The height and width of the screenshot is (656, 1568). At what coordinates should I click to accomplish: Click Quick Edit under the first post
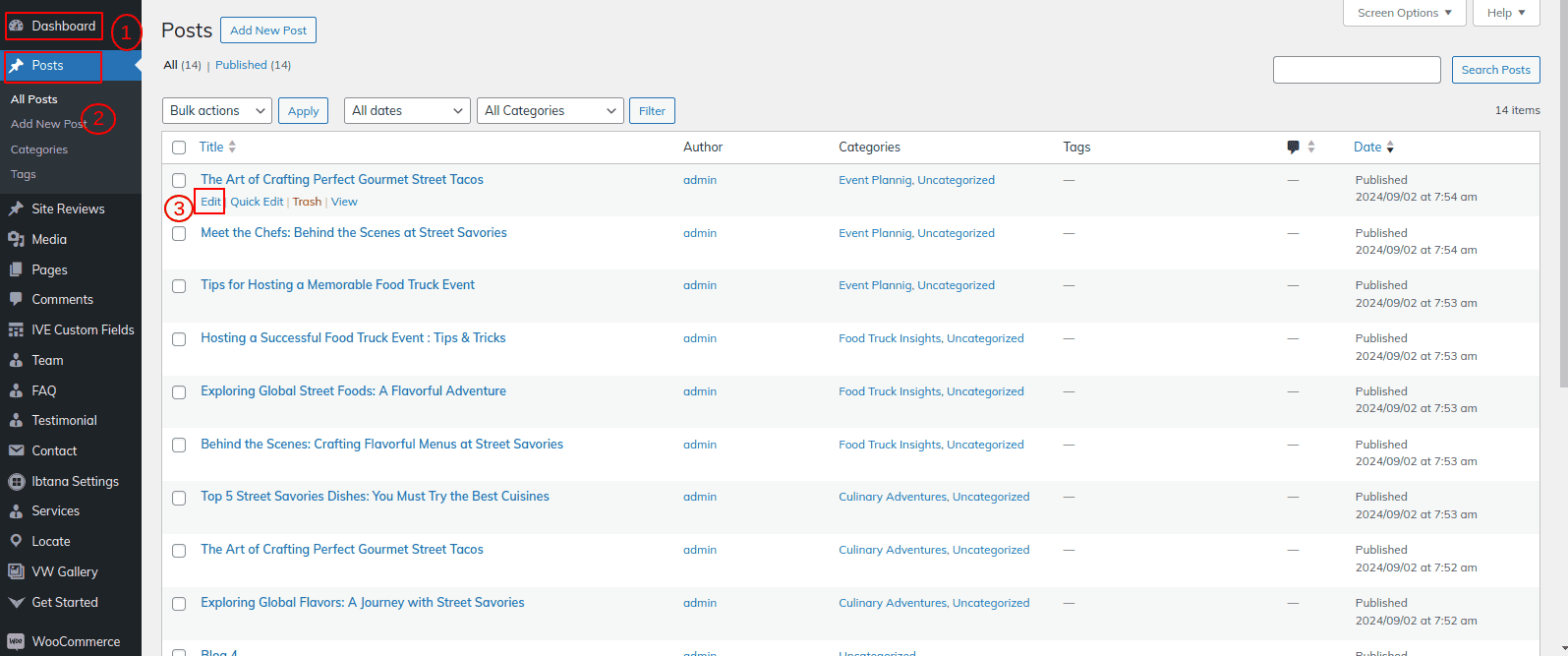tap(257, 202)
